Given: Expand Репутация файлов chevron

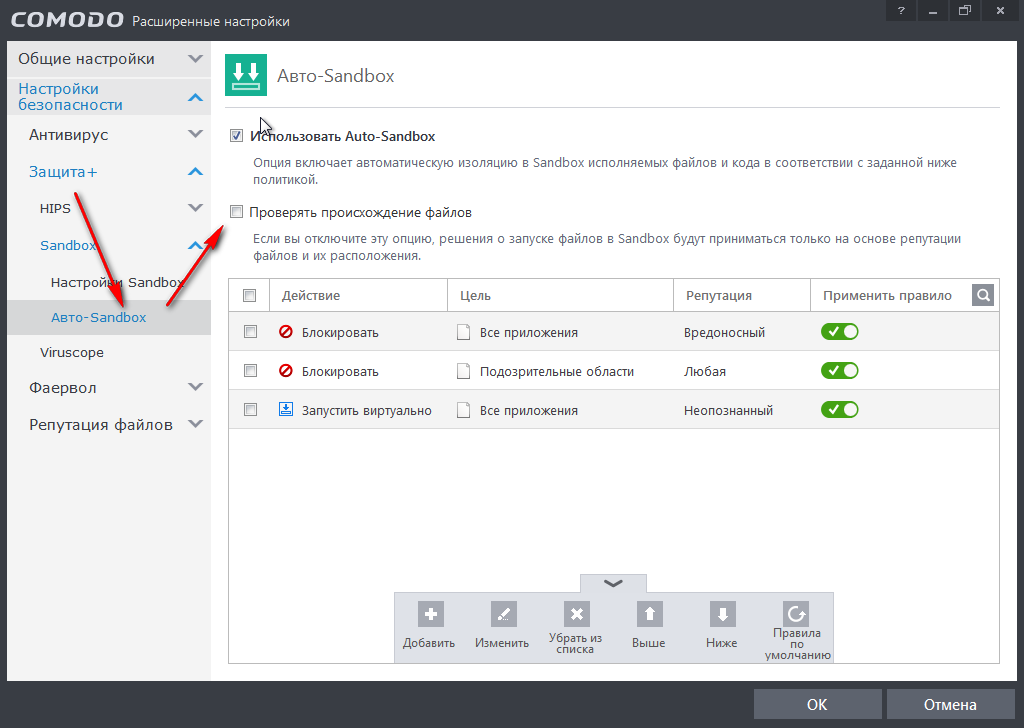Looking at the screenshot, I should coord(195,424).
